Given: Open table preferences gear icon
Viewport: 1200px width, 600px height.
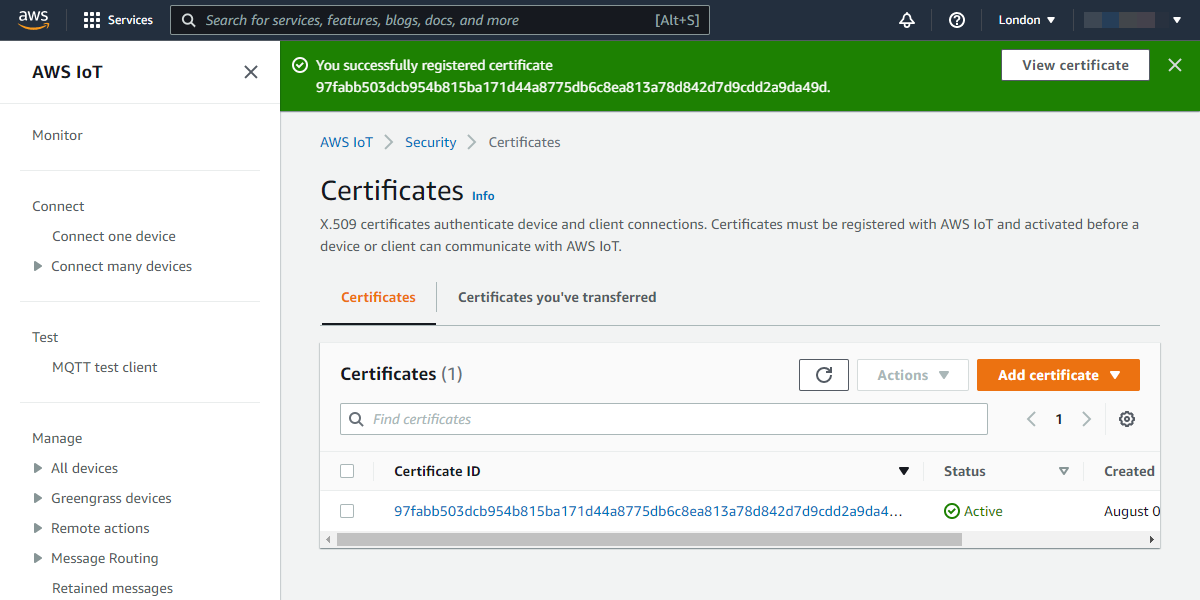Looking at the screenshot, I should click(x=1127, y=419).
